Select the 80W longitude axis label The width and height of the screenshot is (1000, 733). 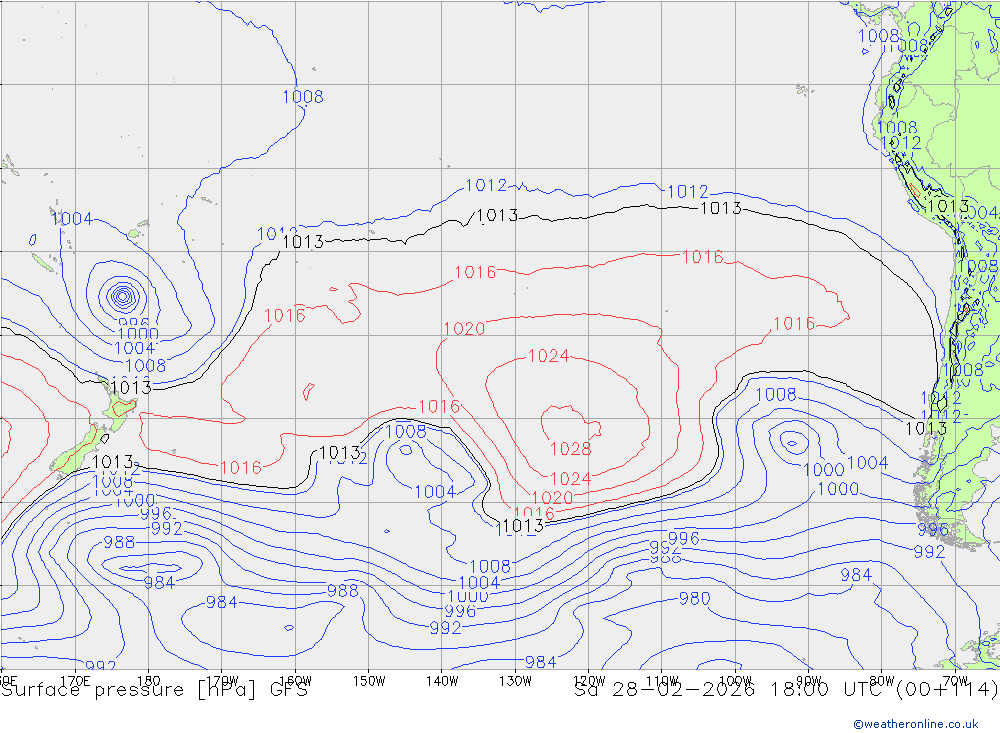point(882,681)
